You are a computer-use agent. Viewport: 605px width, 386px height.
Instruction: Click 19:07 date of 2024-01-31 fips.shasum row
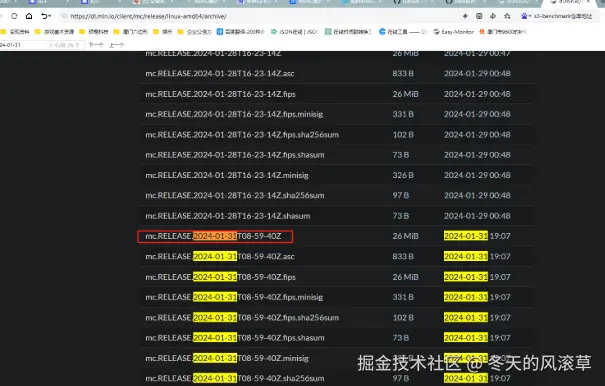pos(477,338)
